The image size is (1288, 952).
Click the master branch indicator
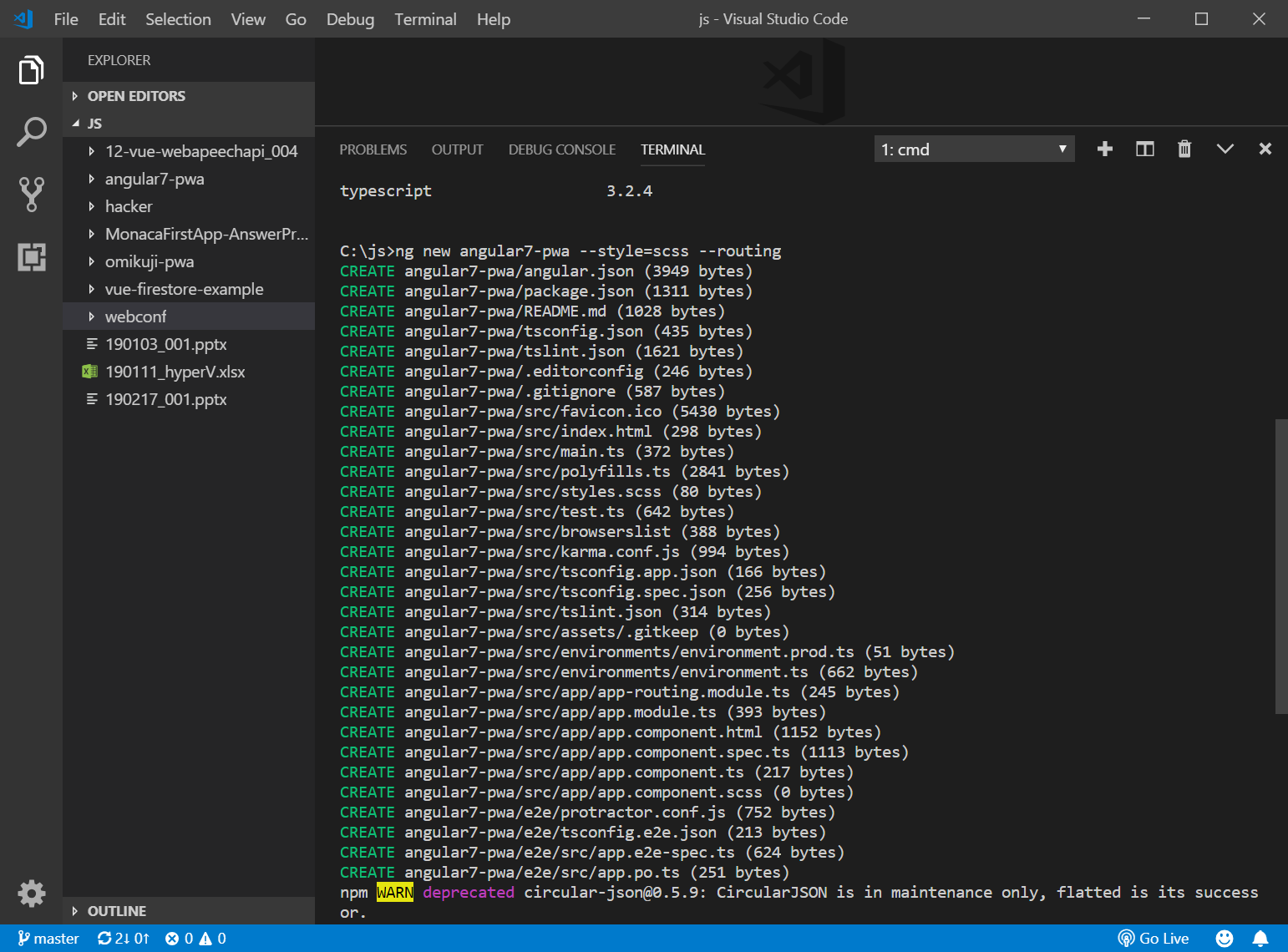[48, 939]
